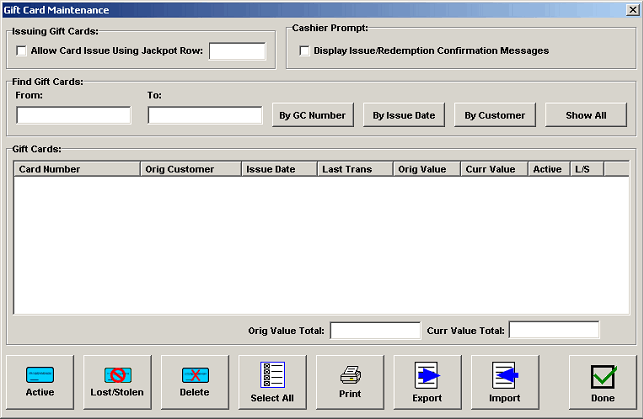The width and height of the screenshot is (643, 419).
Task: Focus the To range input field
Action: pyautogui.click(x=205, y=115)
